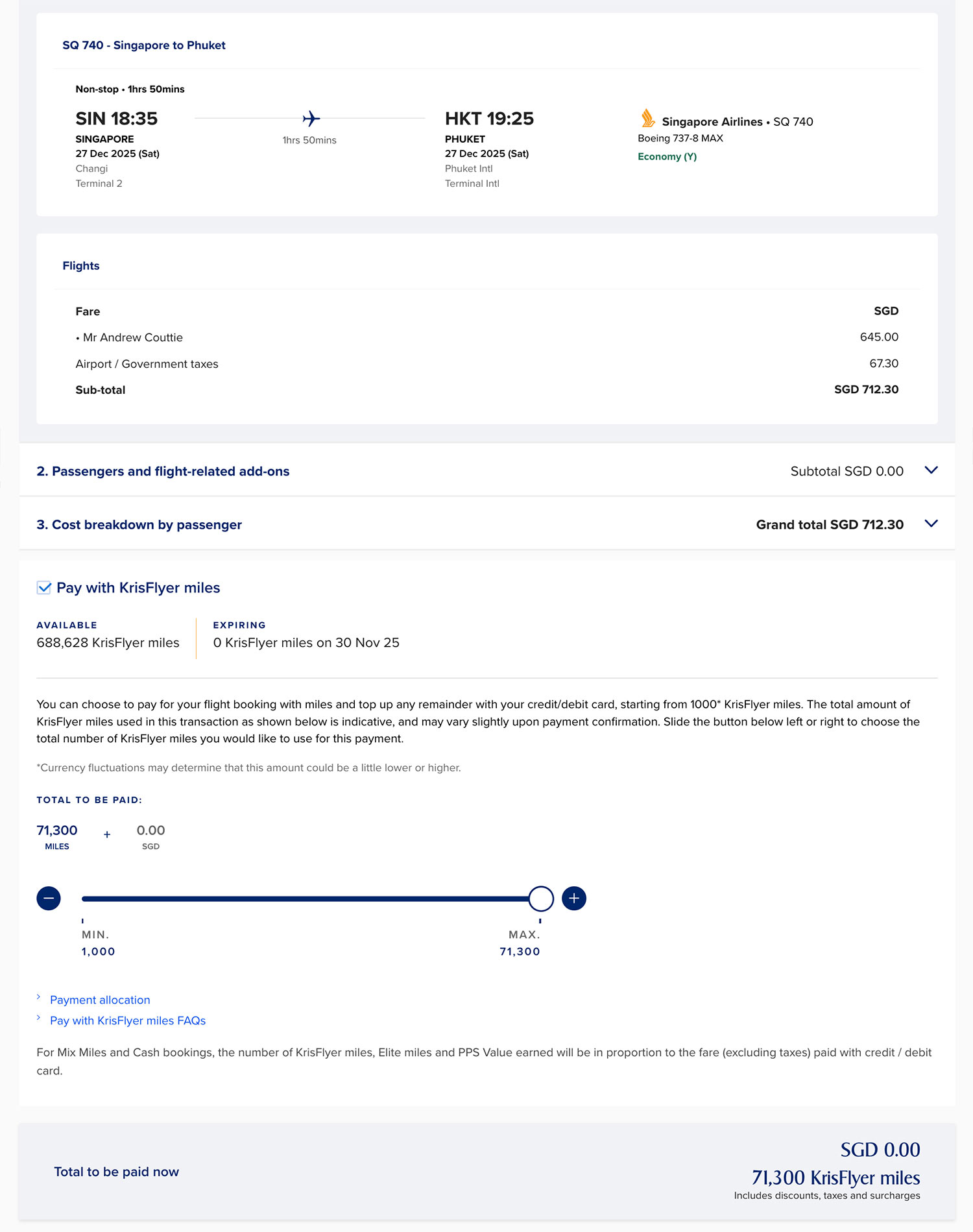The height and width of the screenshot is (1232, 973).
Task: Click the Grand total SGD 712.30 text
Action: pos(830,525)
